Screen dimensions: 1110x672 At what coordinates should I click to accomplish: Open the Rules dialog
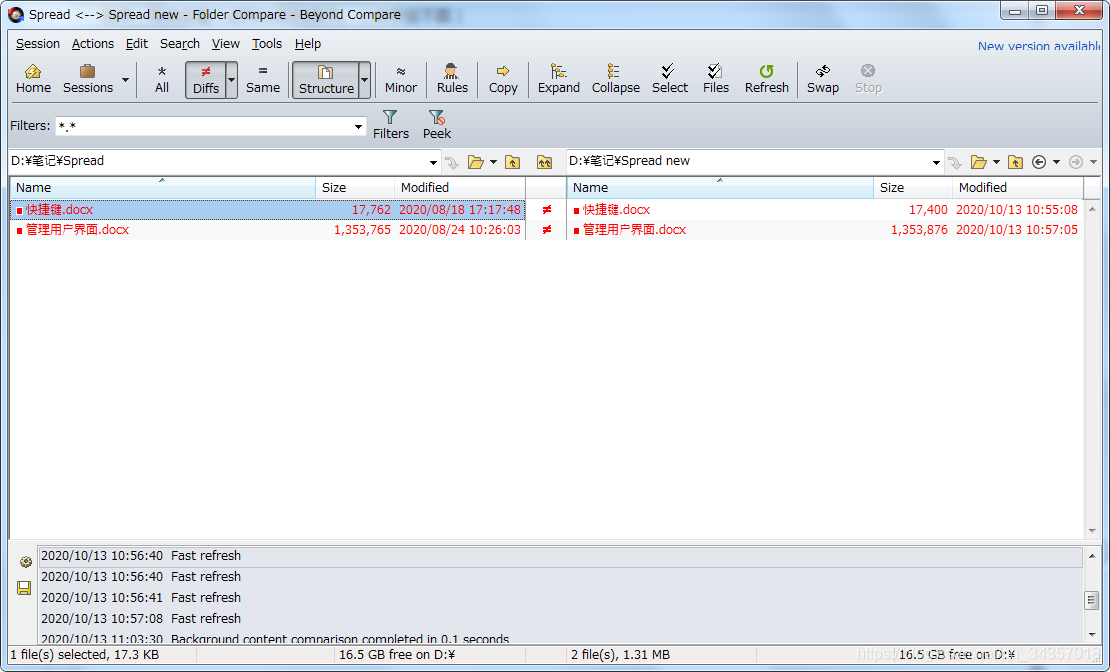[452, 79]
